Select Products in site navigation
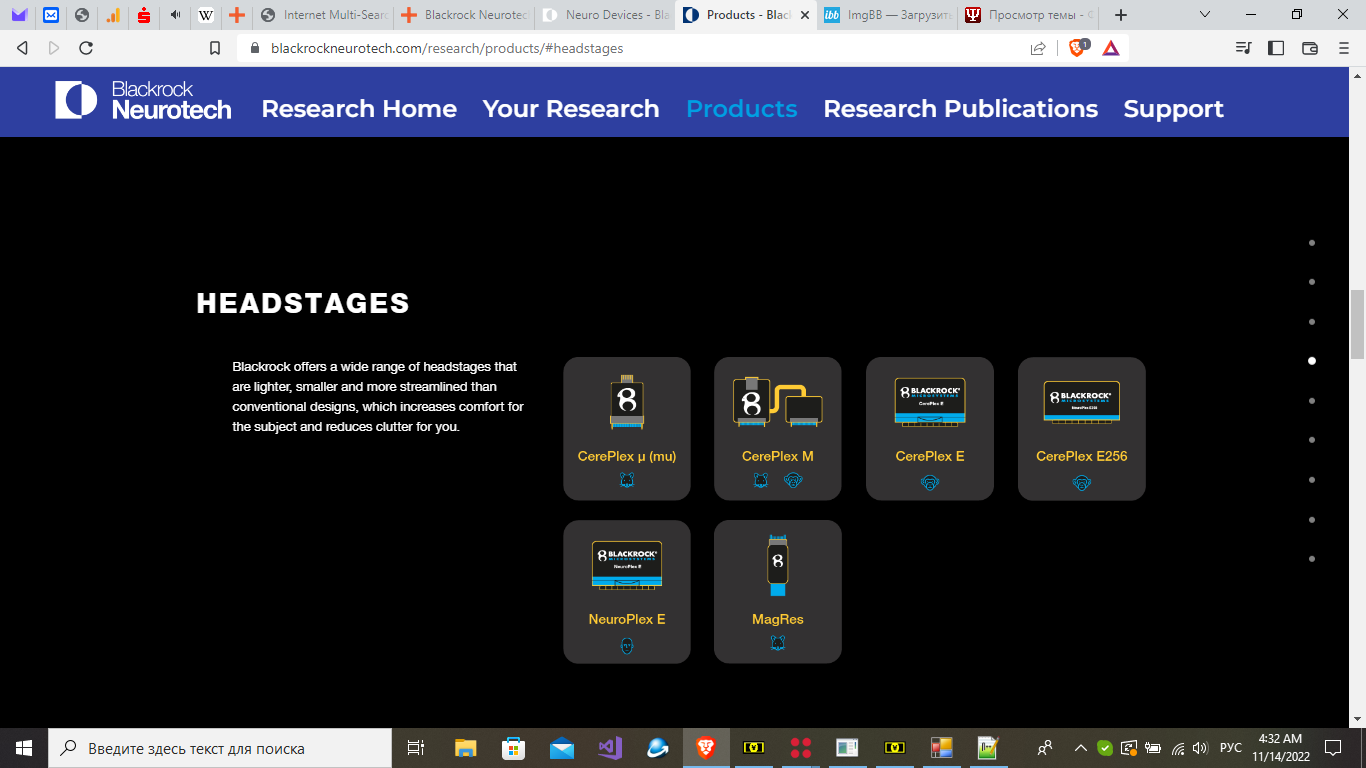This screenshot has height=768, width=1366. pos(742,109)
